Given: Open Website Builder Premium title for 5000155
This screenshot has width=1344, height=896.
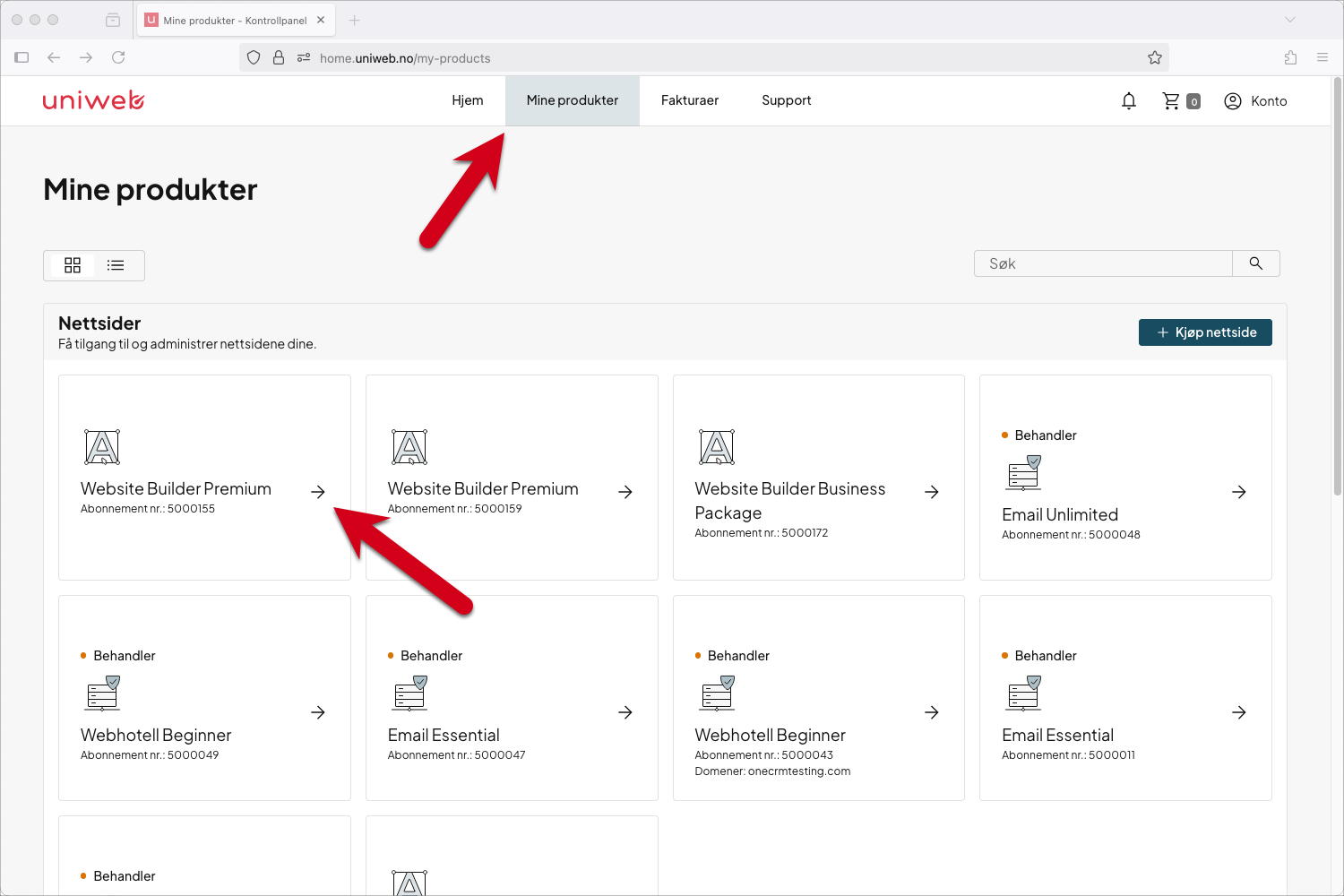Looking at the screenshot, I should click(x=176, y=488).
